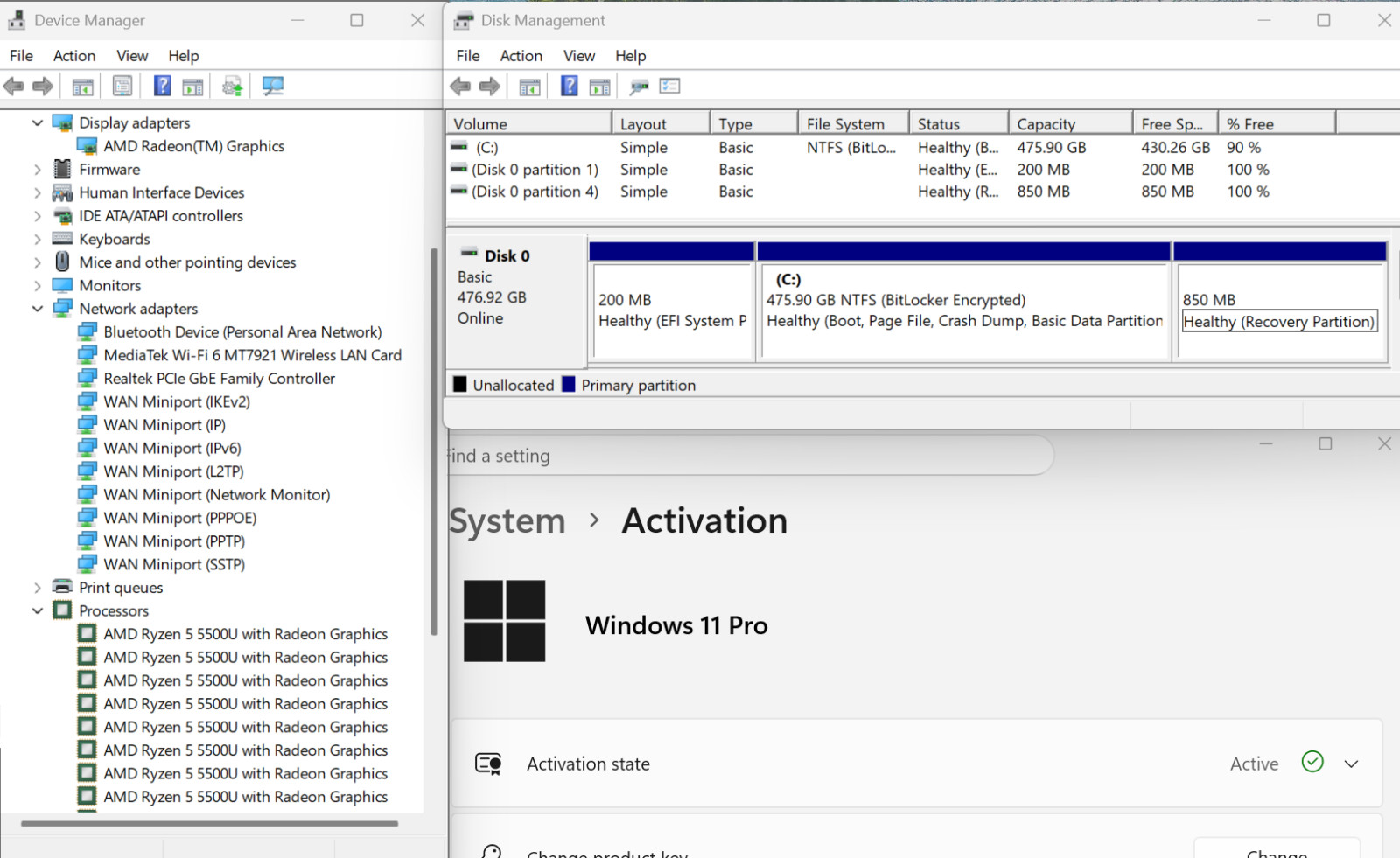The height and width of the screenshot is (858, 1400).
Task: Sort by the Layout column header
Action: pos(661,124)
